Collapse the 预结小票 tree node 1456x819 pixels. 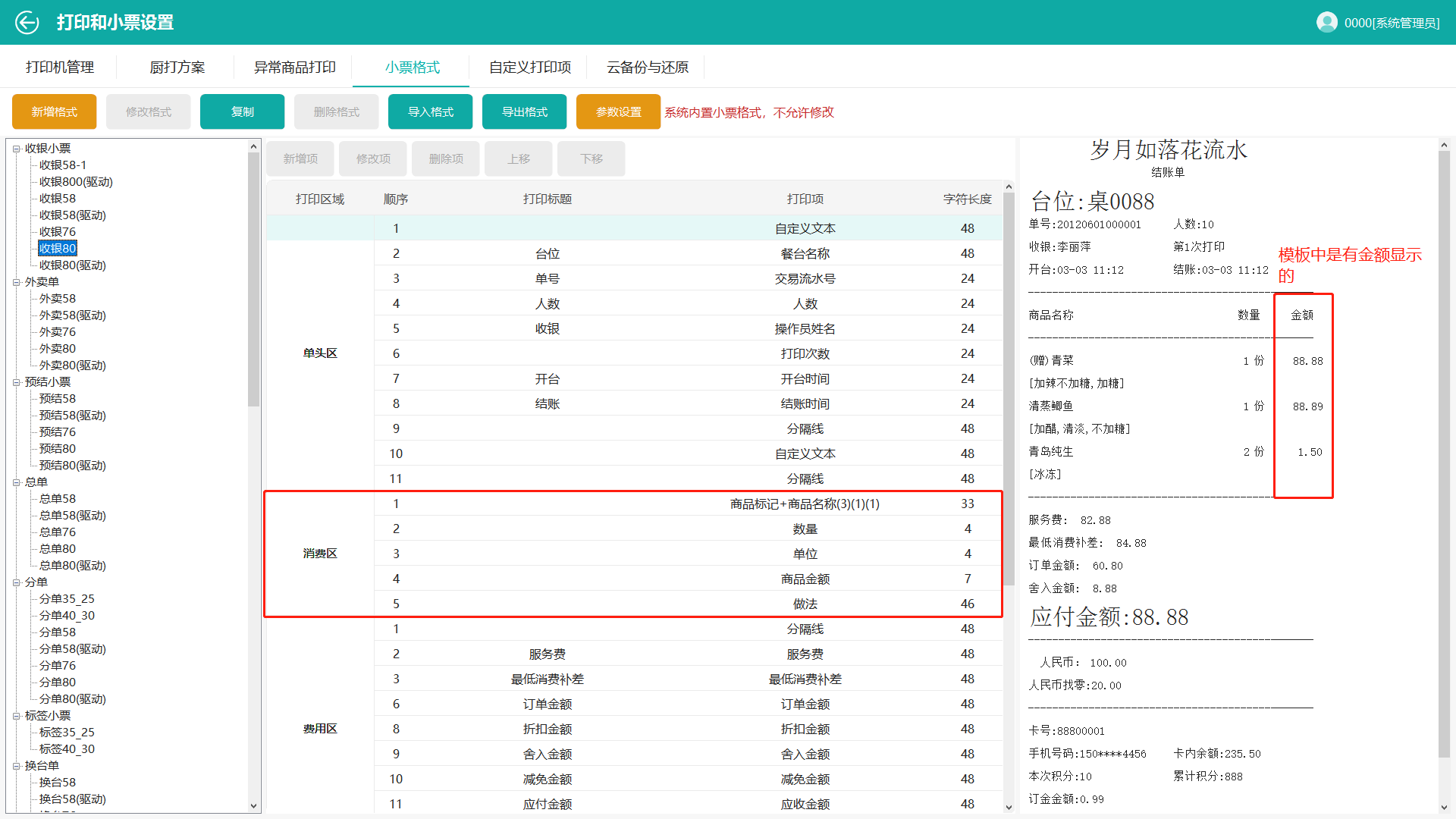click(x=16, y=382)
